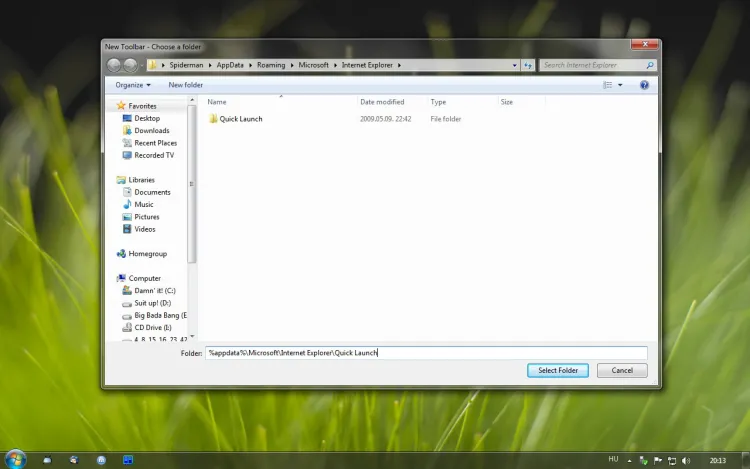
Task: Click the Cancel button
Action: coord(622,371)
